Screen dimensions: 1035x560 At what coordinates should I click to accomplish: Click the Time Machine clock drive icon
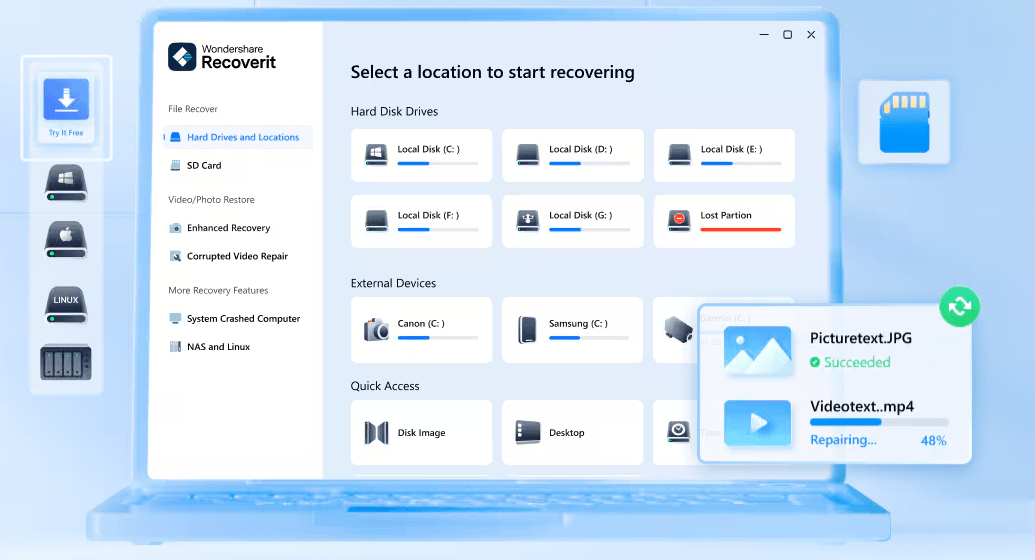coord(679,432)
